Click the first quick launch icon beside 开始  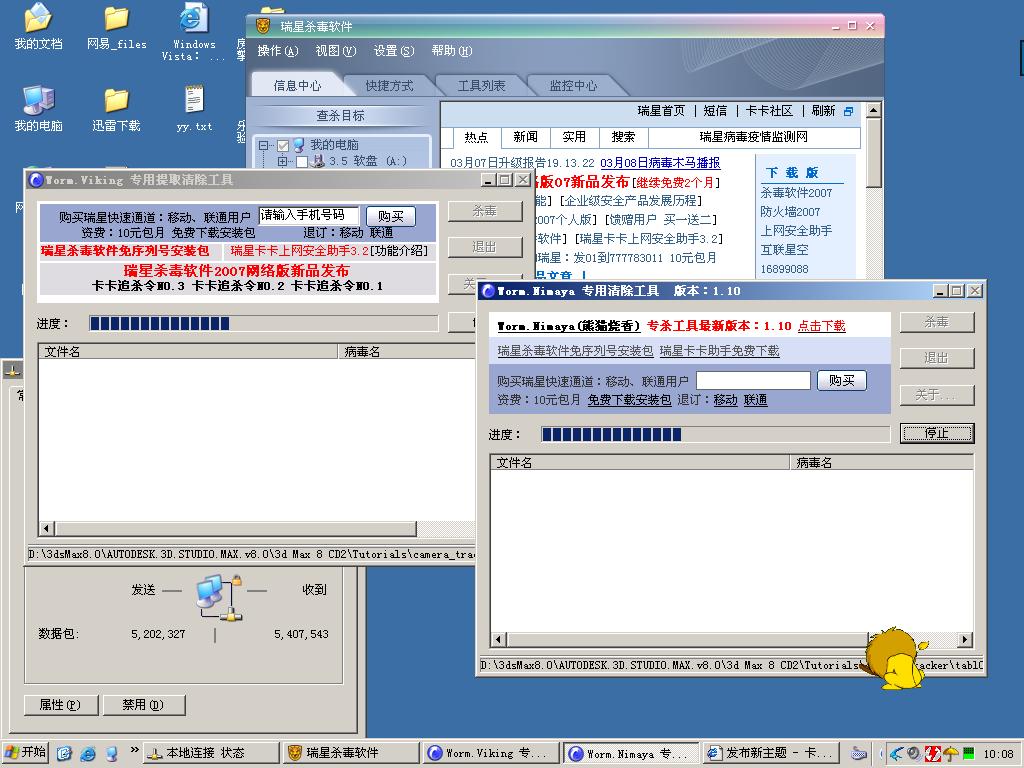64,753
